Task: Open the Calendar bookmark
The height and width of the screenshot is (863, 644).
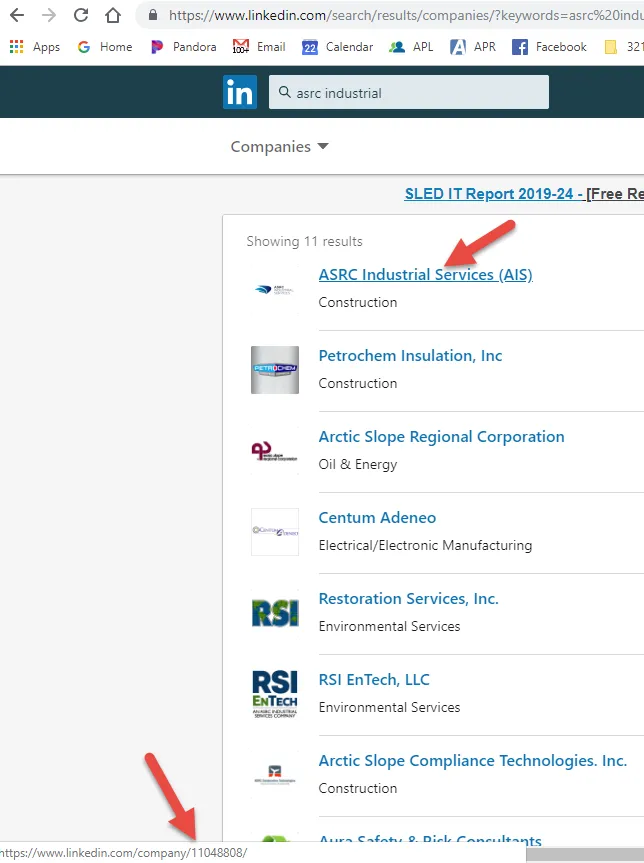Action: (337, 47)
